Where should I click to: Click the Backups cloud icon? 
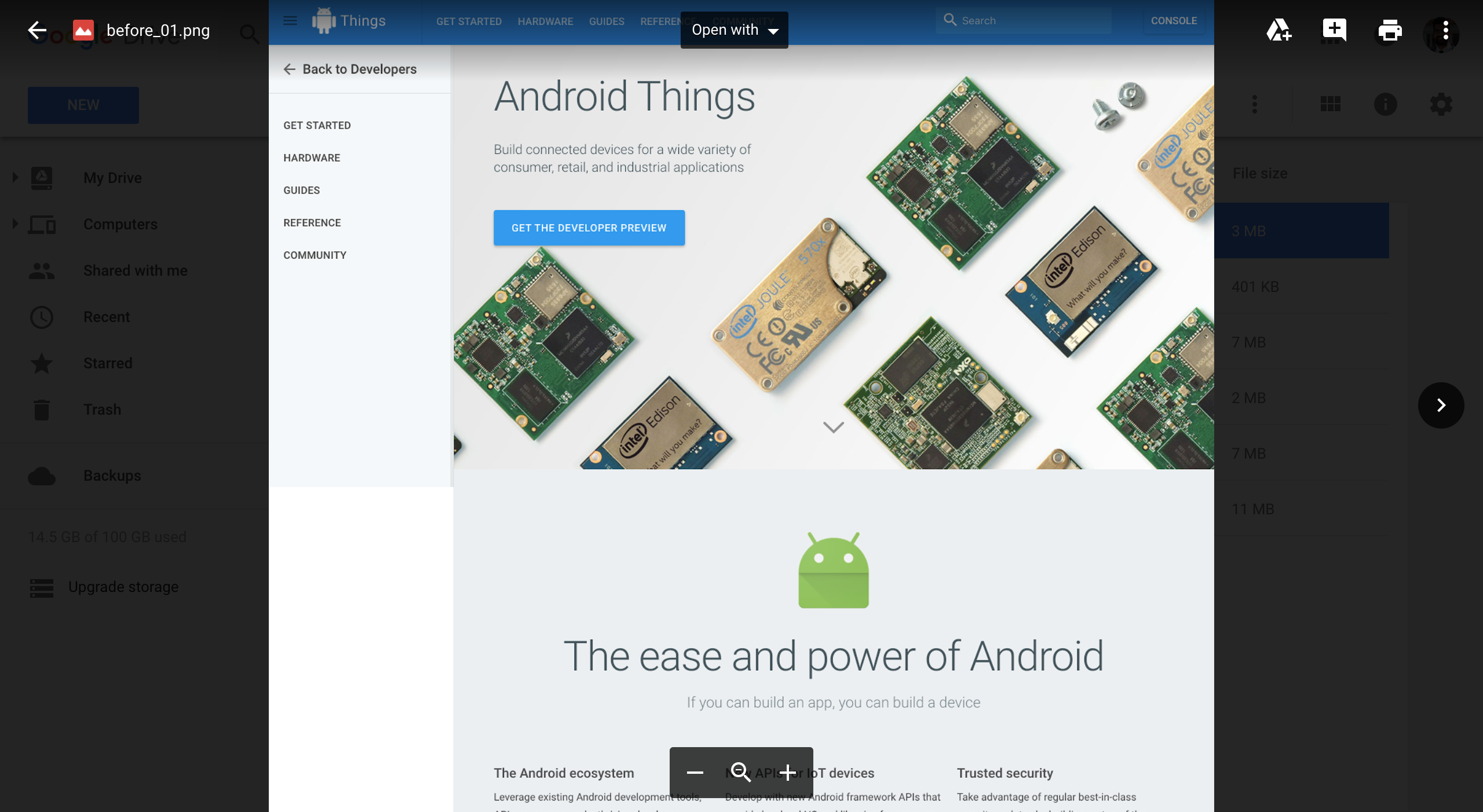pos(42,476)
